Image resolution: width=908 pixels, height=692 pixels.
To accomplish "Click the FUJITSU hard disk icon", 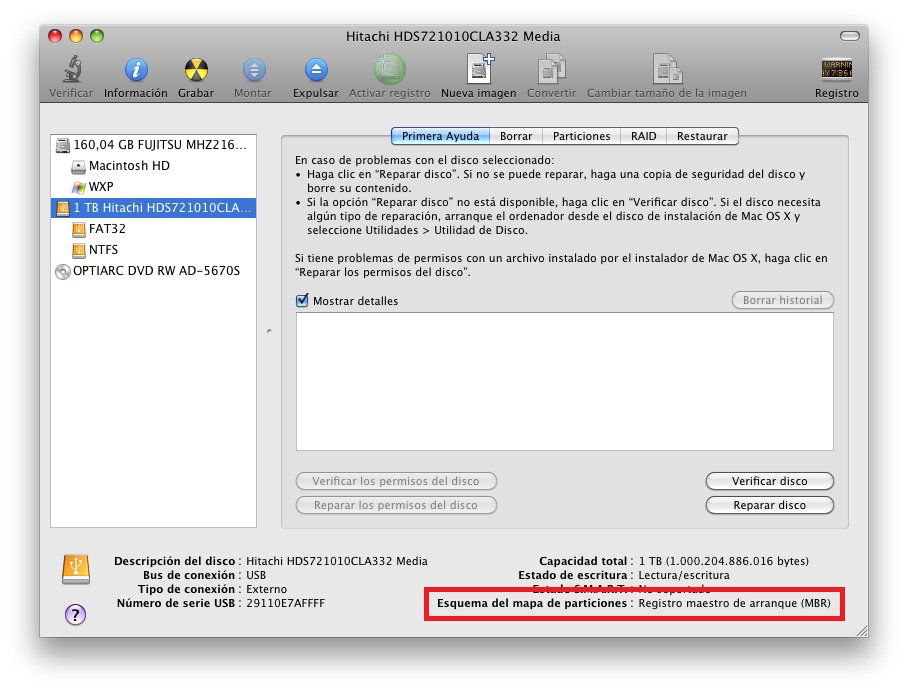I will click(x=63, y=145).
